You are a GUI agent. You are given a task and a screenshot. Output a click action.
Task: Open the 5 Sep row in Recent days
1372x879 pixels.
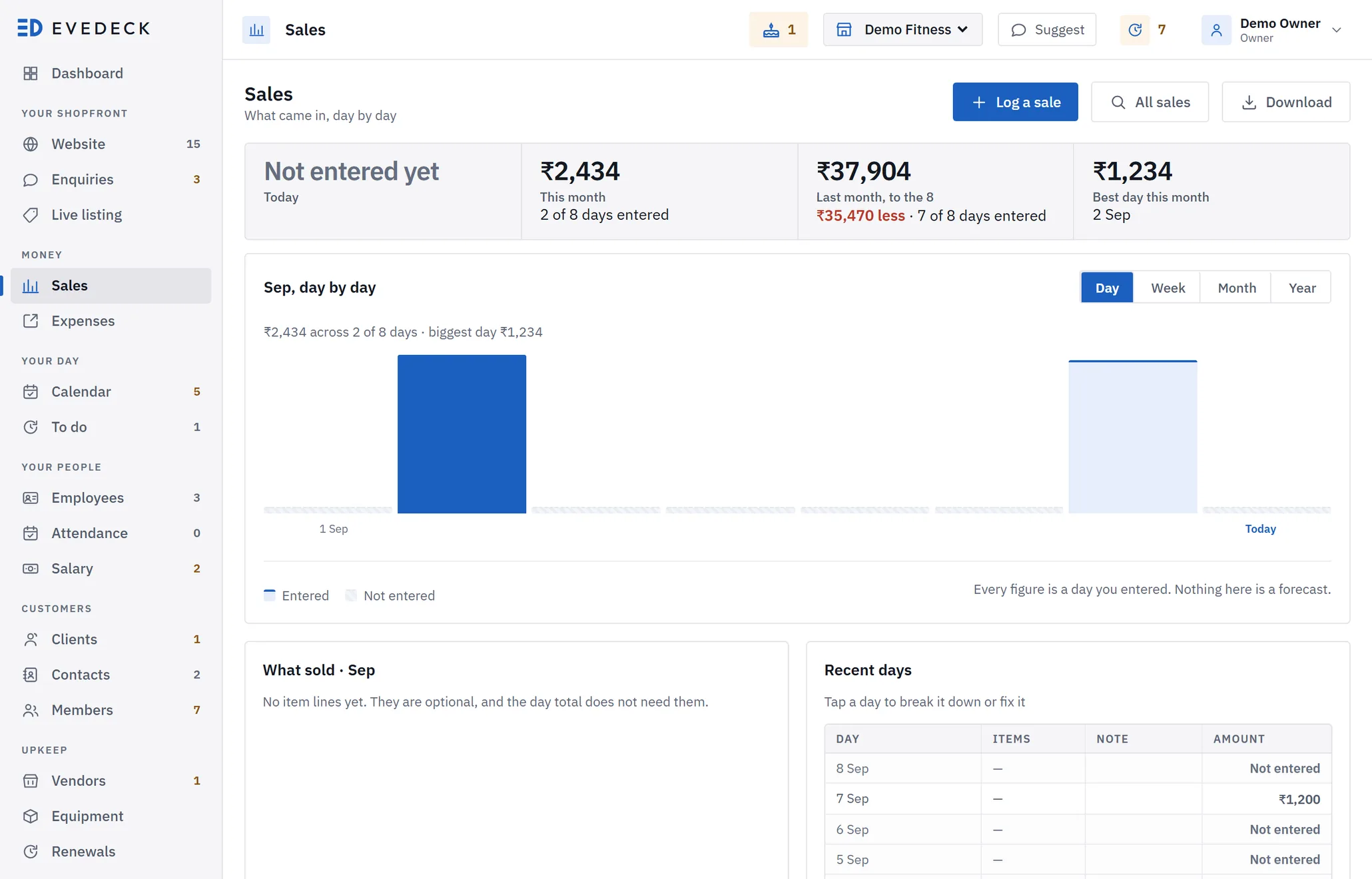[1078, 860]
